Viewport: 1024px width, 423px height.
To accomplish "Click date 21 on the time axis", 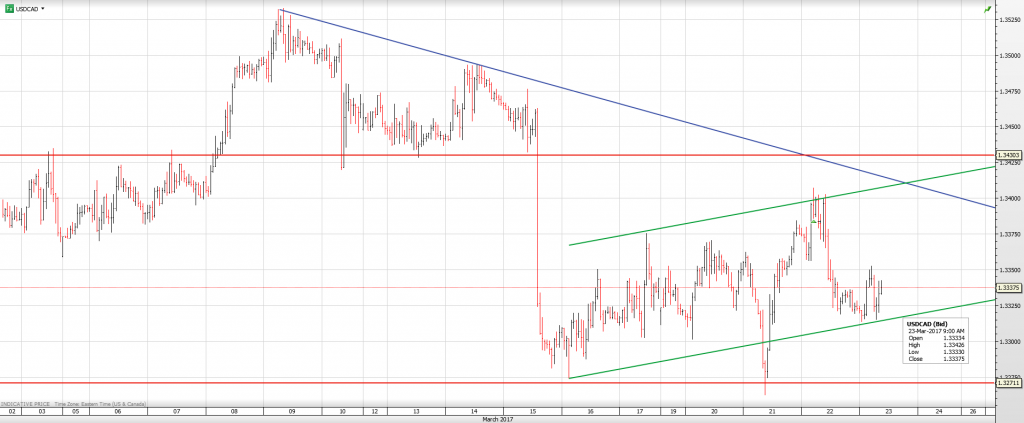I will click(x=772, y=410).
